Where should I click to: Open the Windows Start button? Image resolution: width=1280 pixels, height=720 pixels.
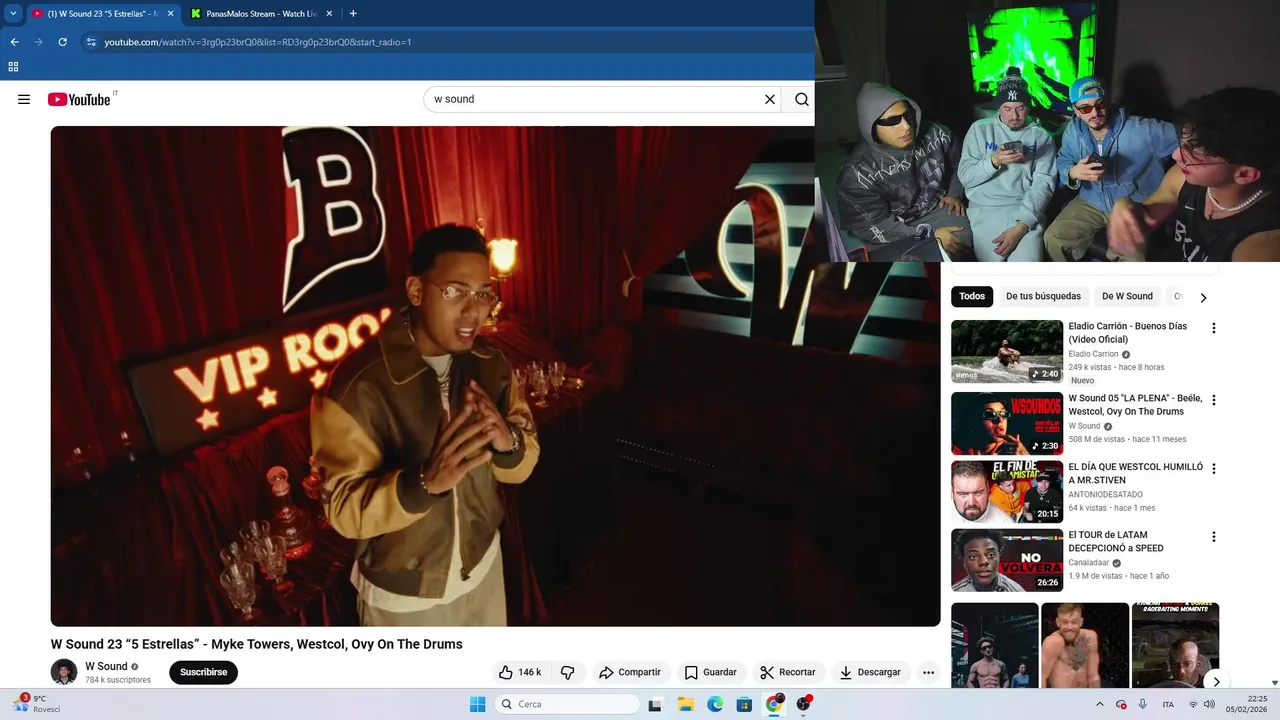(477, 704)
